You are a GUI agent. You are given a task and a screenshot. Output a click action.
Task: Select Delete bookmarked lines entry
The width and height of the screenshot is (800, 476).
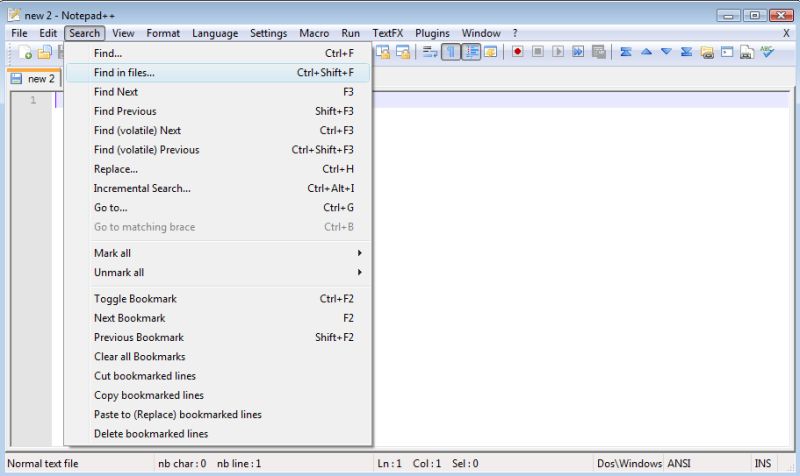(x=218, y=434)
